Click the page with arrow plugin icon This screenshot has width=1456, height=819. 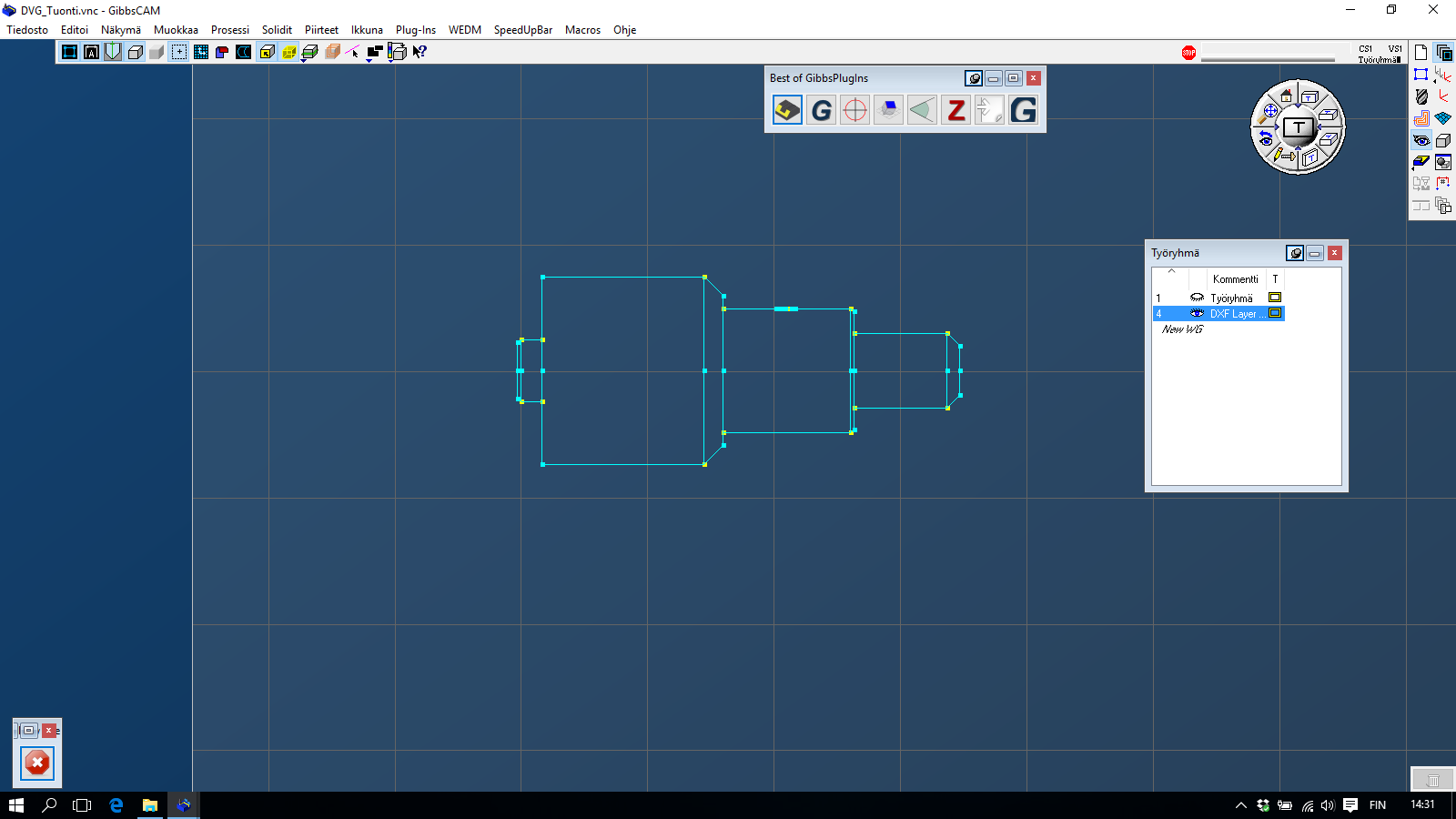(989, 110)
